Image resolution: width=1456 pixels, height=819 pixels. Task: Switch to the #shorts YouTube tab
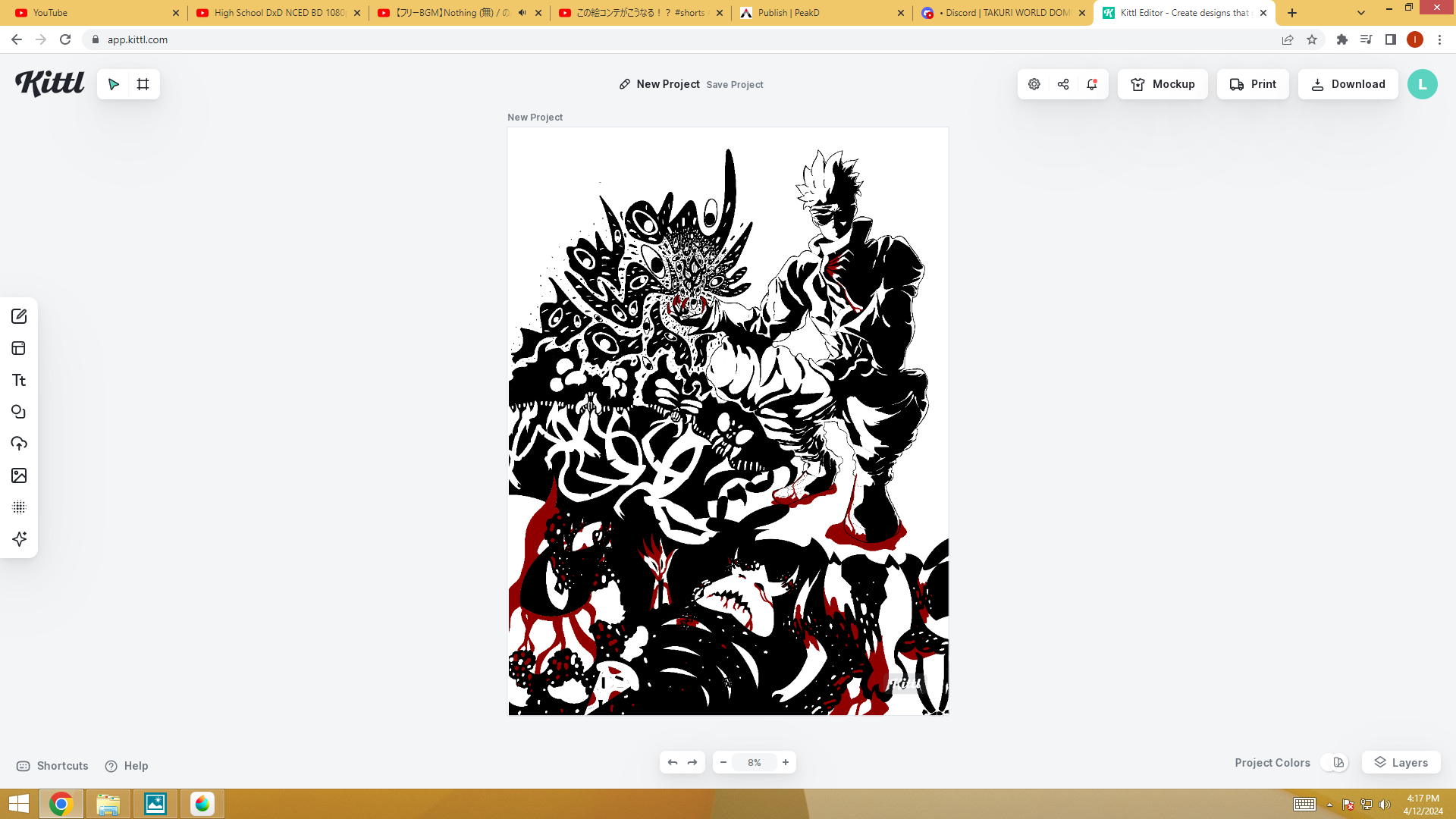tap(641, 13)
